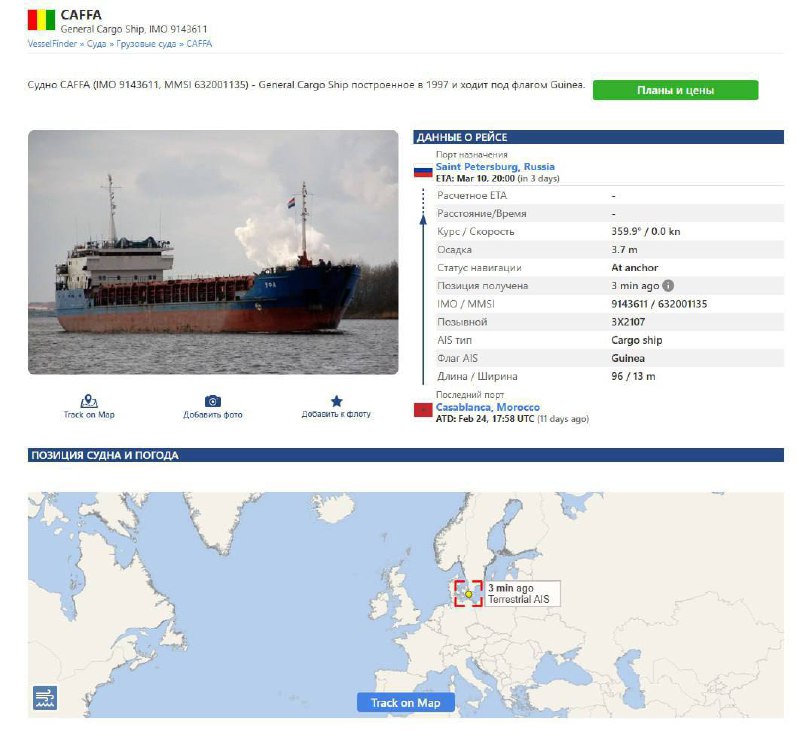Go to VesselFinder breadcrumb link

pyautogui.click(x=52, y=44)
